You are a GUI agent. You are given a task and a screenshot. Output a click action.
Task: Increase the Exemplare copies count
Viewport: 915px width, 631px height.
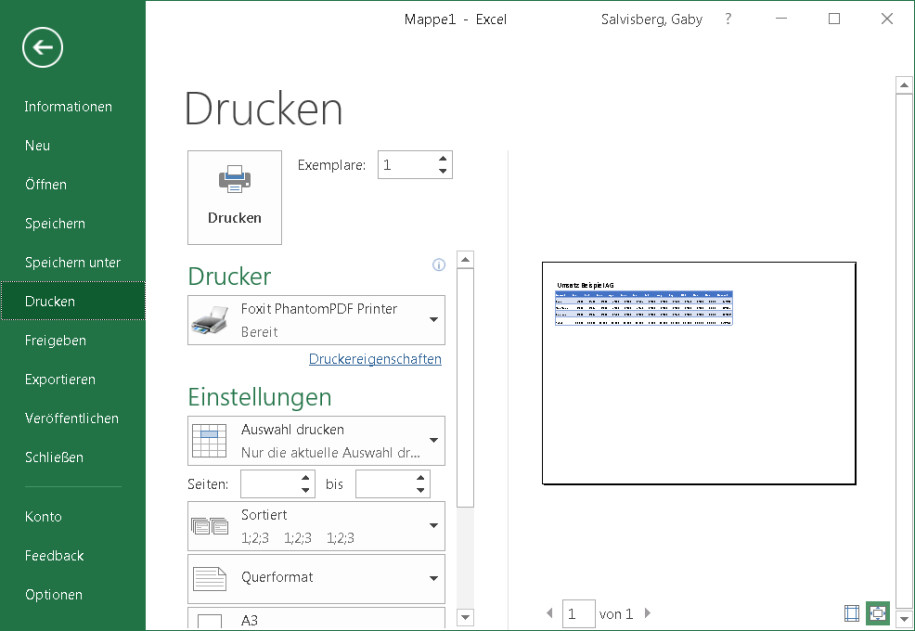click(x=443, y=159)
